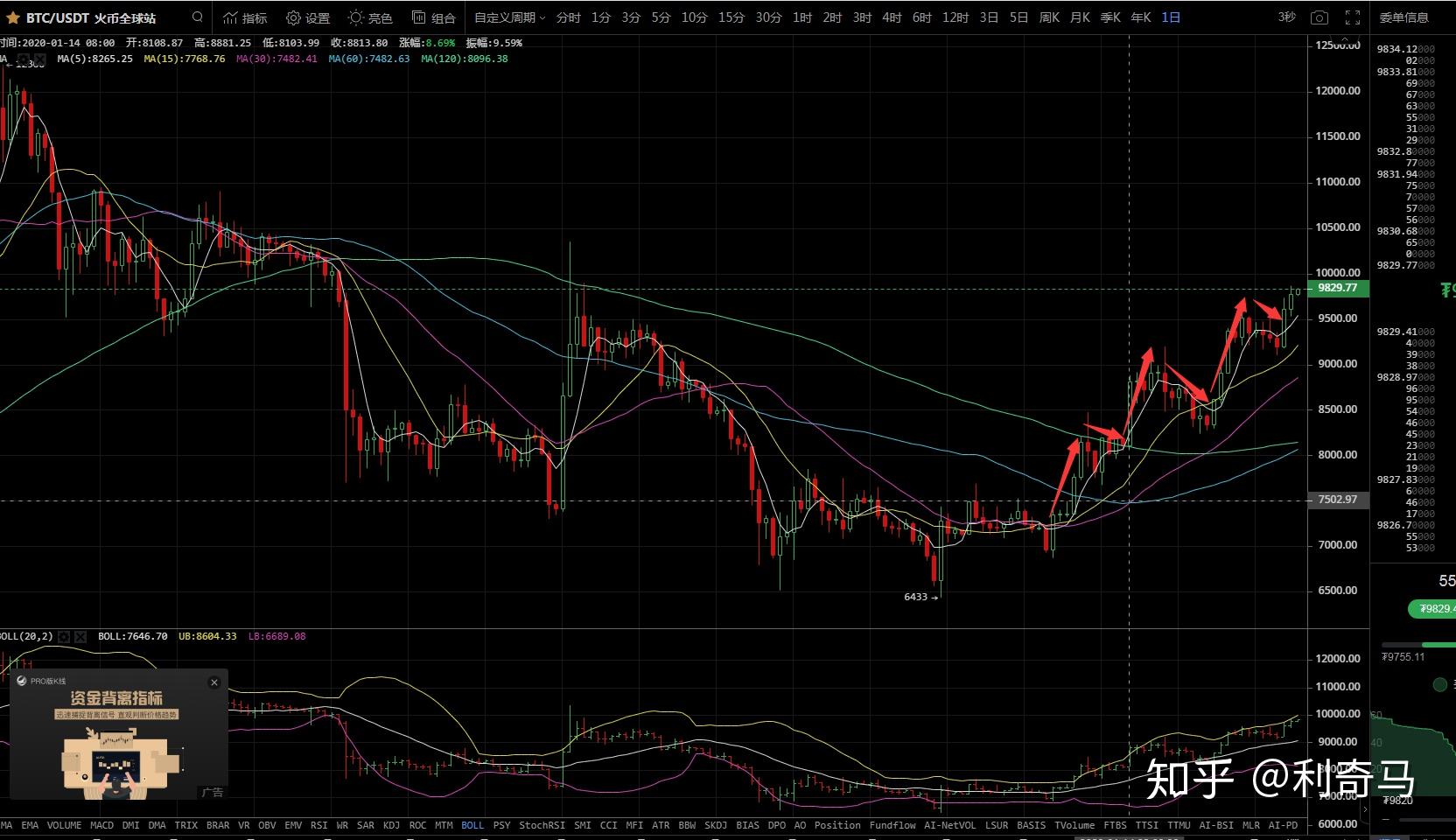
Task: Close the PRO版K线 advertisement popup
Action: coord(214,682)
